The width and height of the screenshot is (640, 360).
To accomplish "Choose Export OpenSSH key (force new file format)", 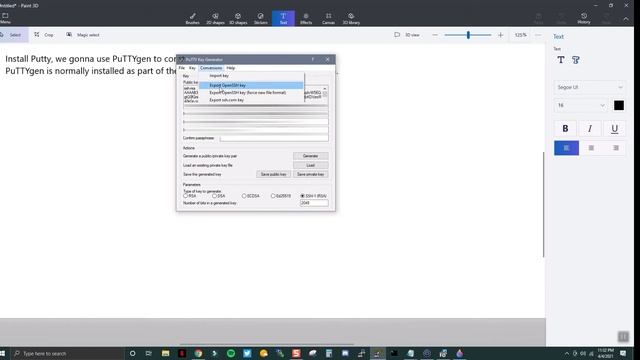I will tap(251, 93).
